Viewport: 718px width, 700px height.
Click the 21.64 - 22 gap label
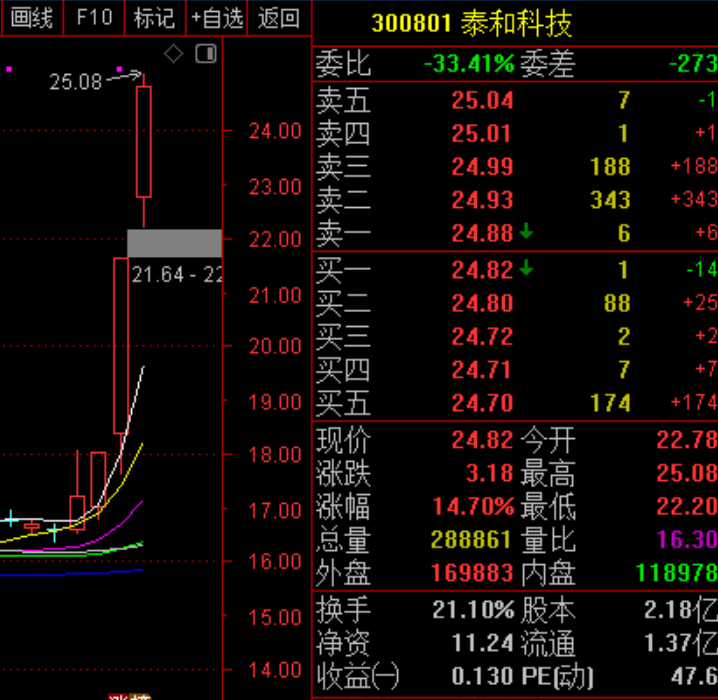177,275
